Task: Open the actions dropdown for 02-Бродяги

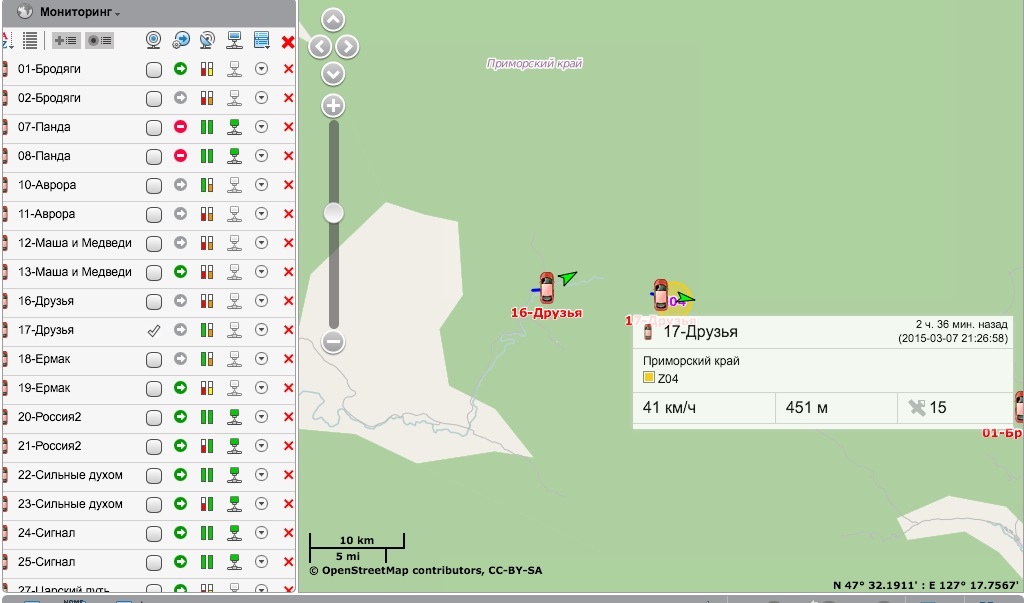Action: [261, 98]
